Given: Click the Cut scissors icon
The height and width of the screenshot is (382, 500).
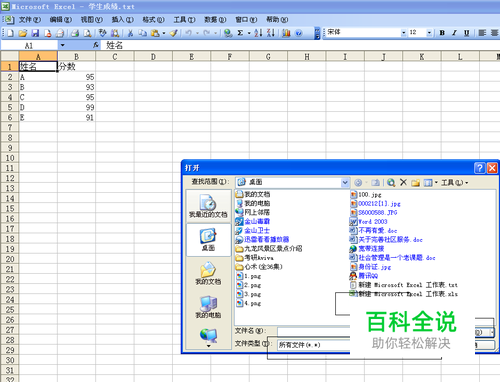Looking at the screenshot, I should point(130,33).
